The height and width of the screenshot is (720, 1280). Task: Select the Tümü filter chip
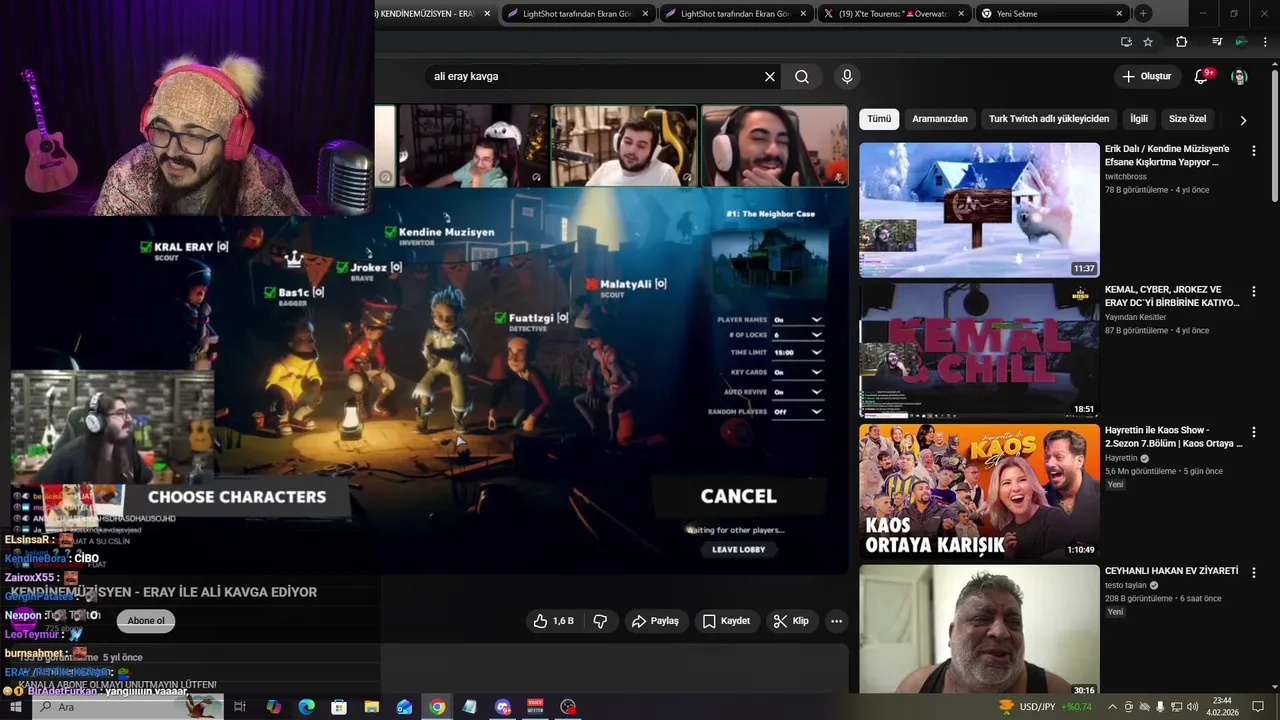(879, 119)
